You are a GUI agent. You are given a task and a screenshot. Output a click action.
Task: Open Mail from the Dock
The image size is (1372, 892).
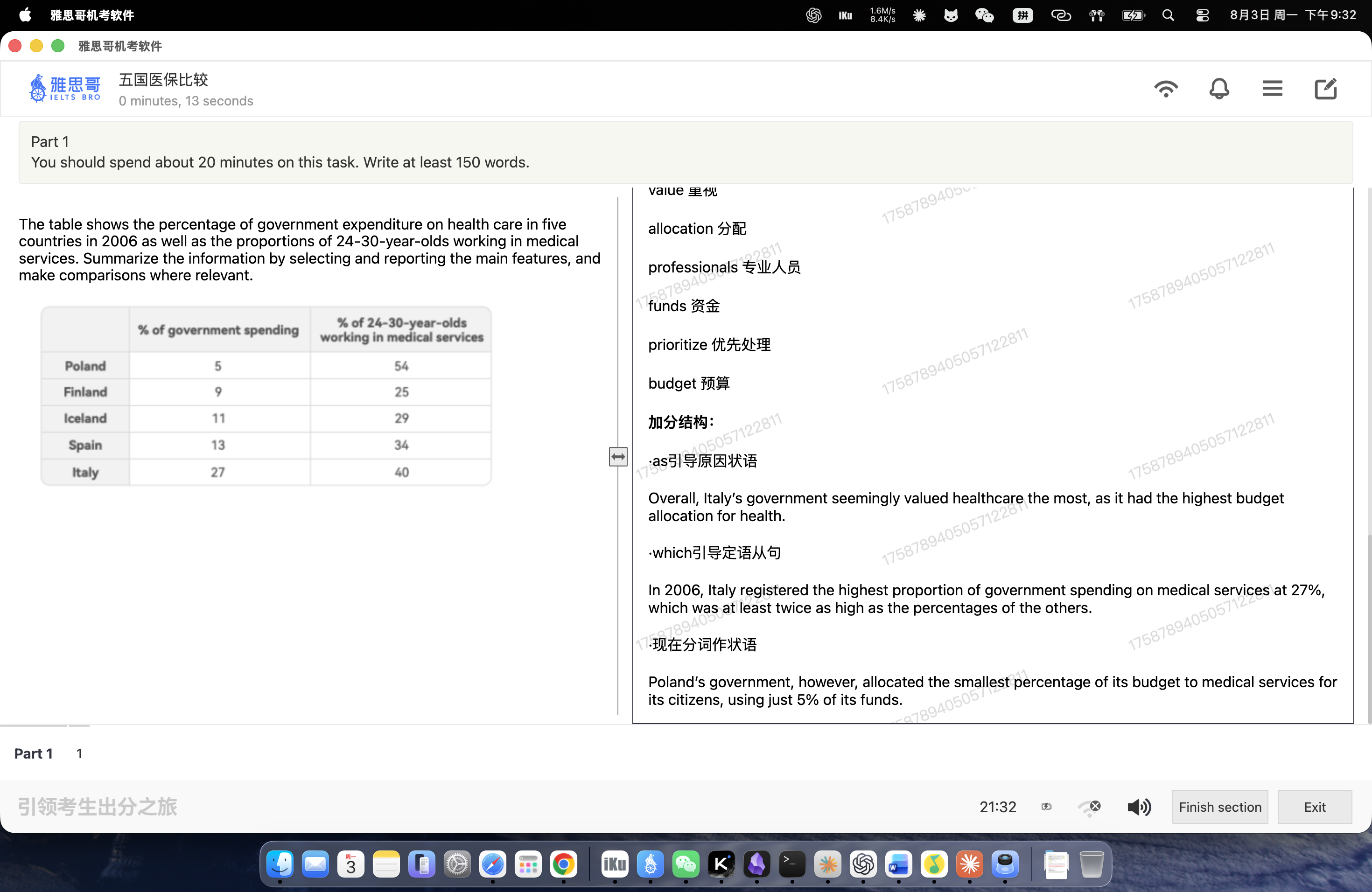315,864
